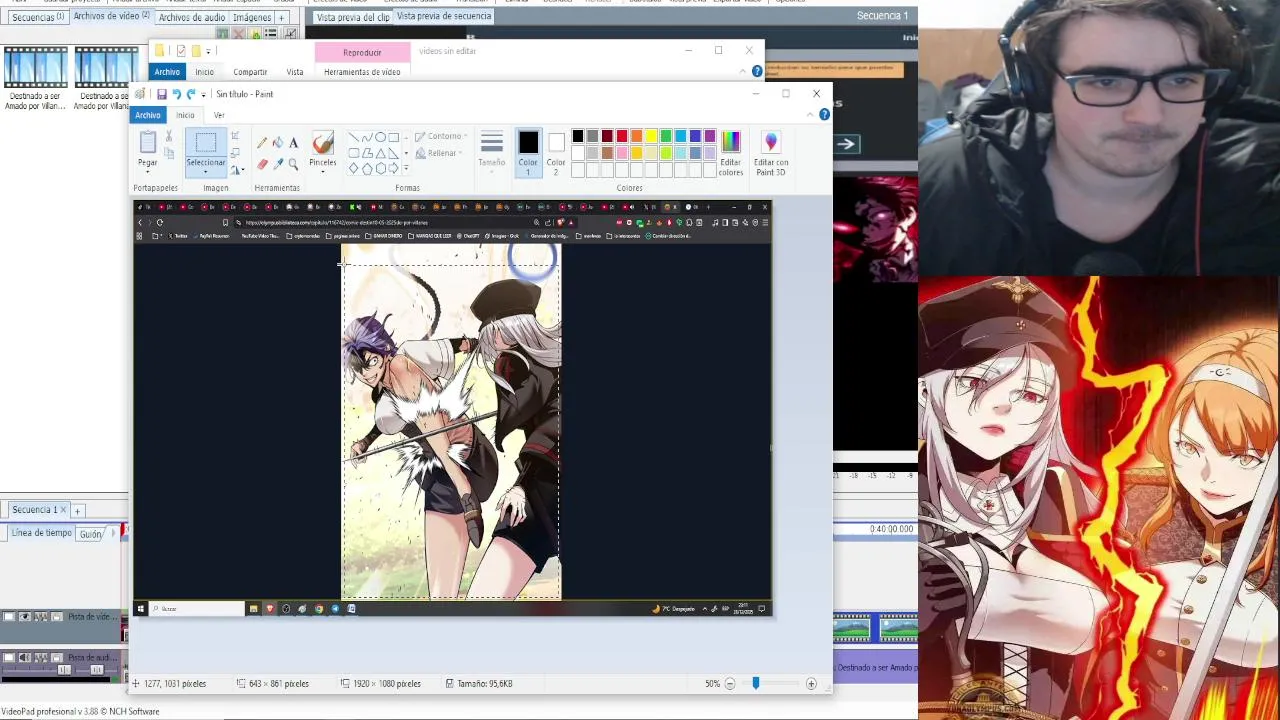Click the File Explorer help icon
The width and height of the screenshot is (1280, 720).
[x=757, y=72]
